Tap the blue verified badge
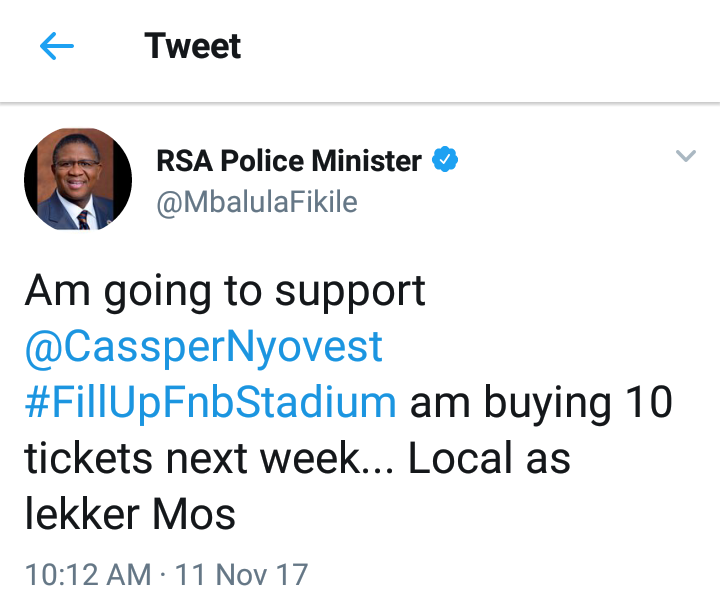Image resolution: width=720 pixels, height=591 pixels. [x=445, y=159]
